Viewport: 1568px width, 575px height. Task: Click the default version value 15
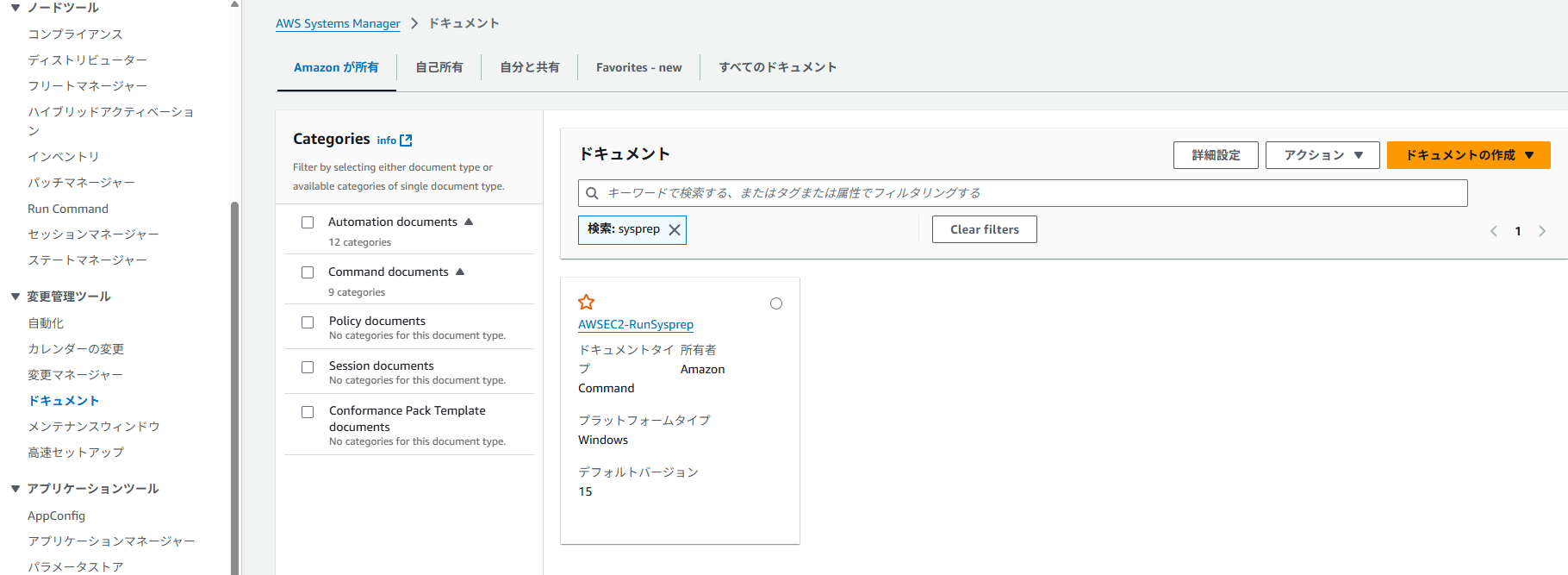pyautogui.click(x=585, y=491)
